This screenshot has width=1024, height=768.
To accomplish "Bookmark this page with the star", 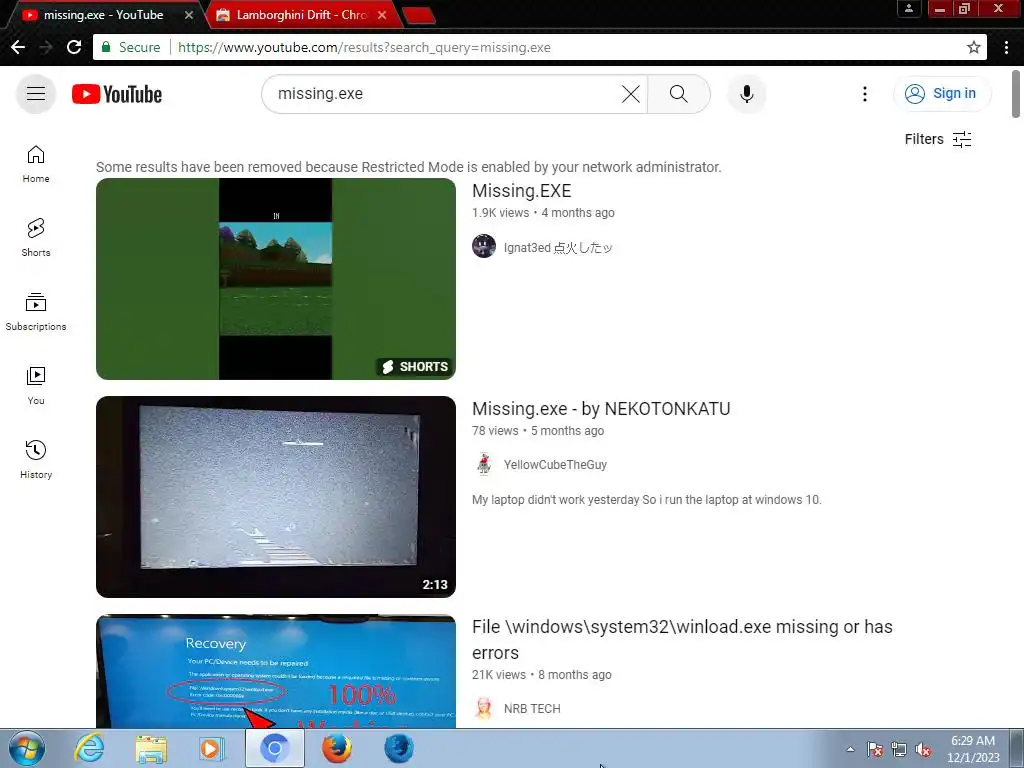I will [974, 47].
